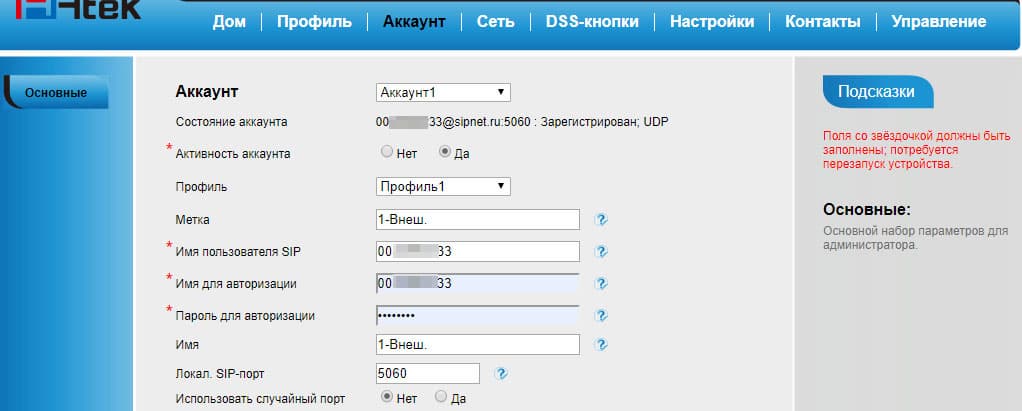
Task: Set Активность аккаунта to Нет
Action: pos(387,152)
